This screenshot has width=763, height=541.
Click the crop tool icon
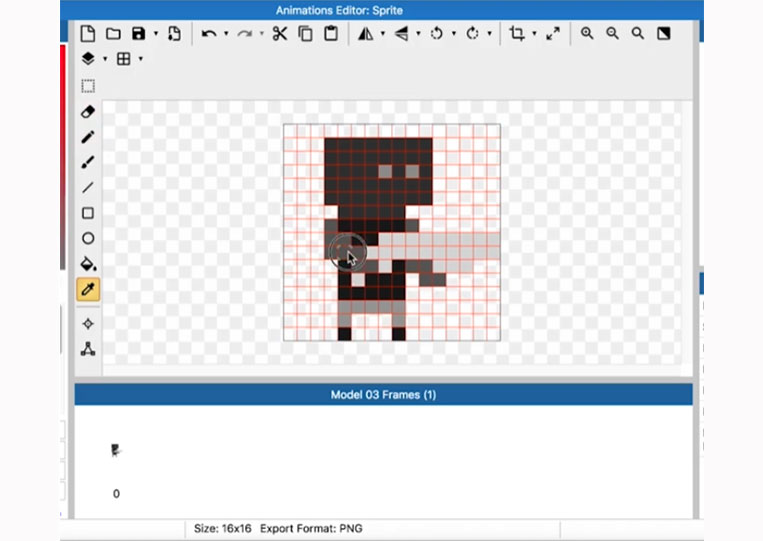pos(517,34)
